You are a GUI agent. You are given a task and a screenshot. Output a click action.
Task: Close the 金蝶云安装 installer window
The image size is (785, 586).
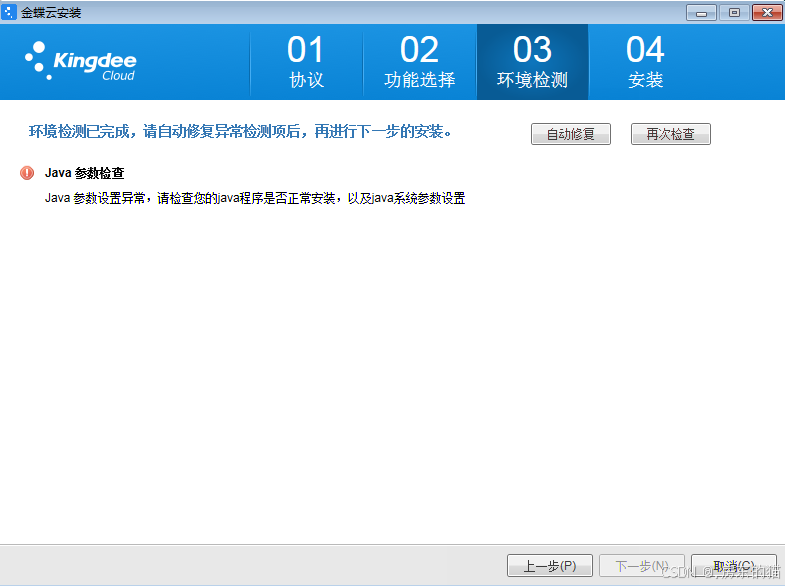[x=767, y=13]
